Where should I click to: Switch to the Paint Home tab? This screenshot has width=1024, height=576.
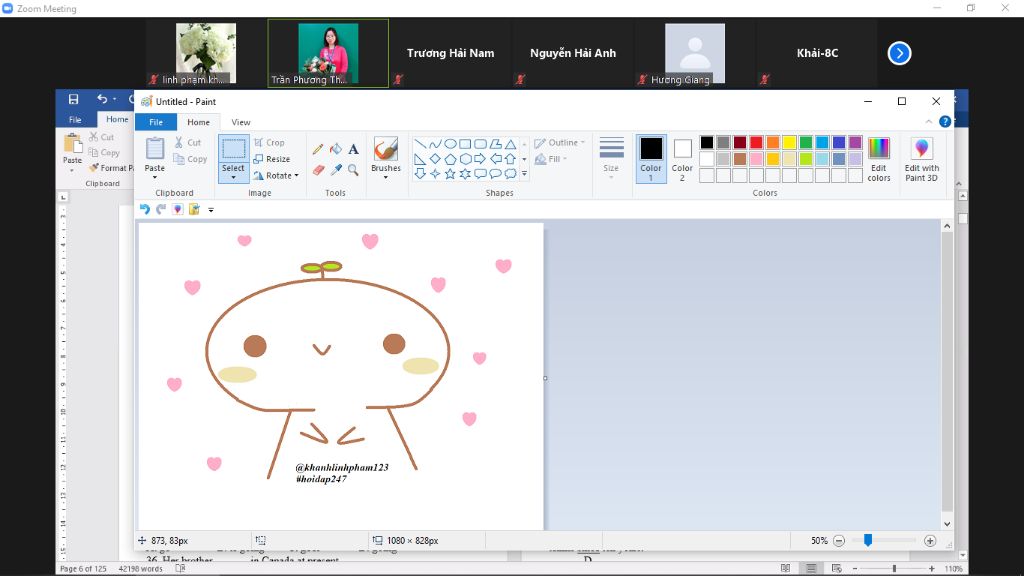(199, 122)
